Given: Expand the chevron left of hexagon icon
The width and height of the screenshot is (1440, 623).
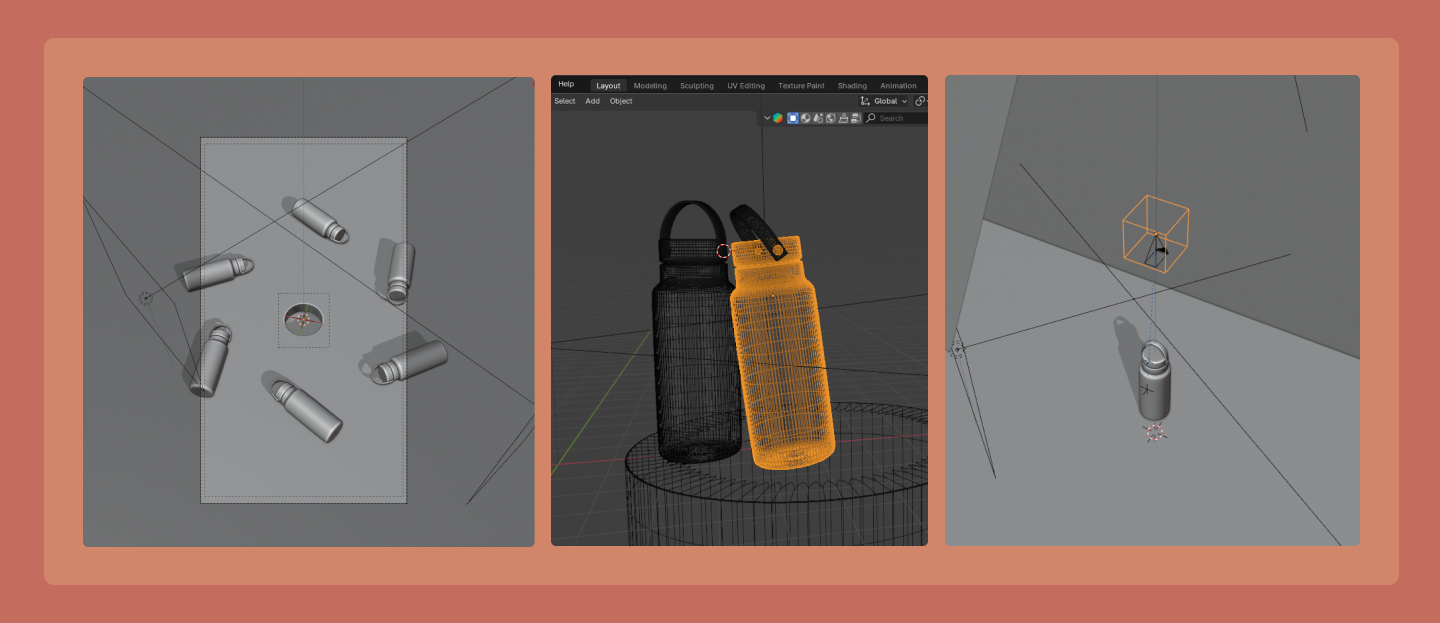Looking at the screenshot, I should point(767,118).
